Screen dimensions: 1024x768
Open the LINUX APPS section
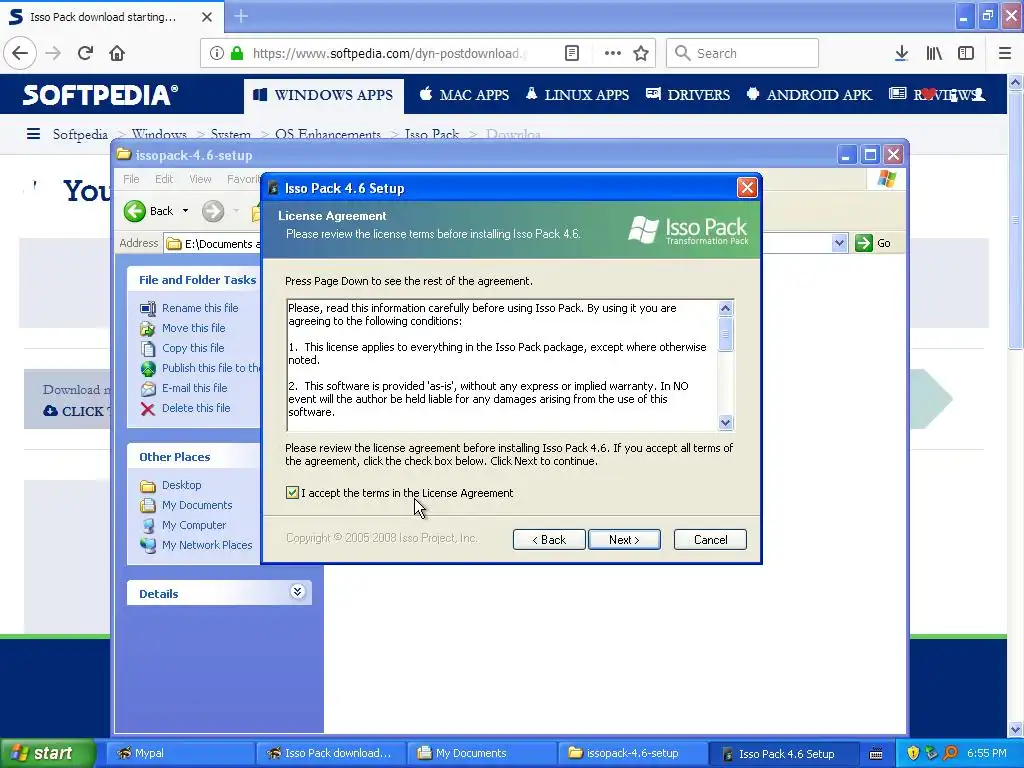click(577, 95)
